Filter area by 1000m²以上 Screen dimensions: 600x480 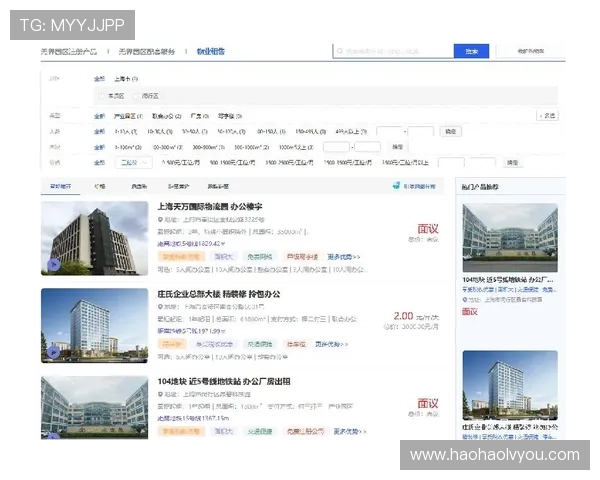tap(296, 147)
